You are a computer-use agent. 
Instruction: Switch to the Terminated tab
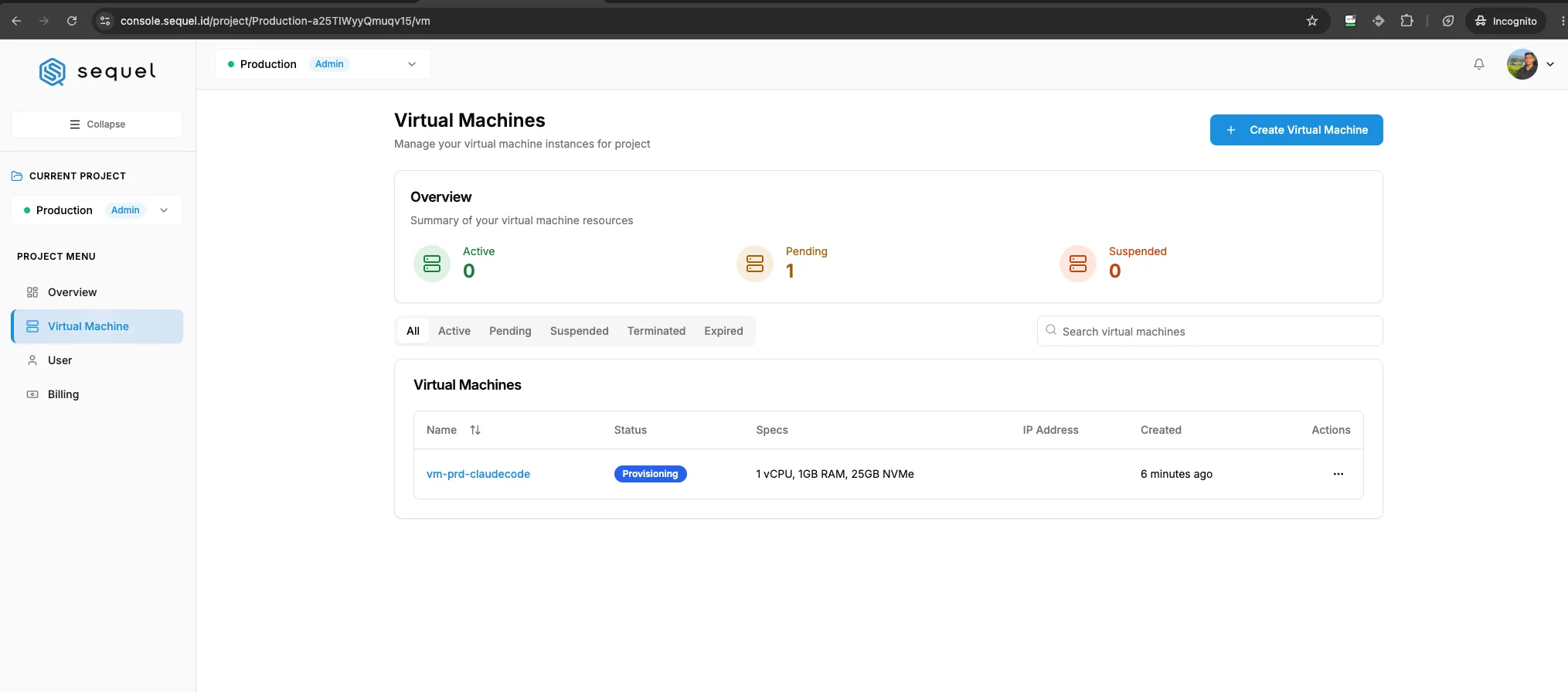tap(656, 331)
